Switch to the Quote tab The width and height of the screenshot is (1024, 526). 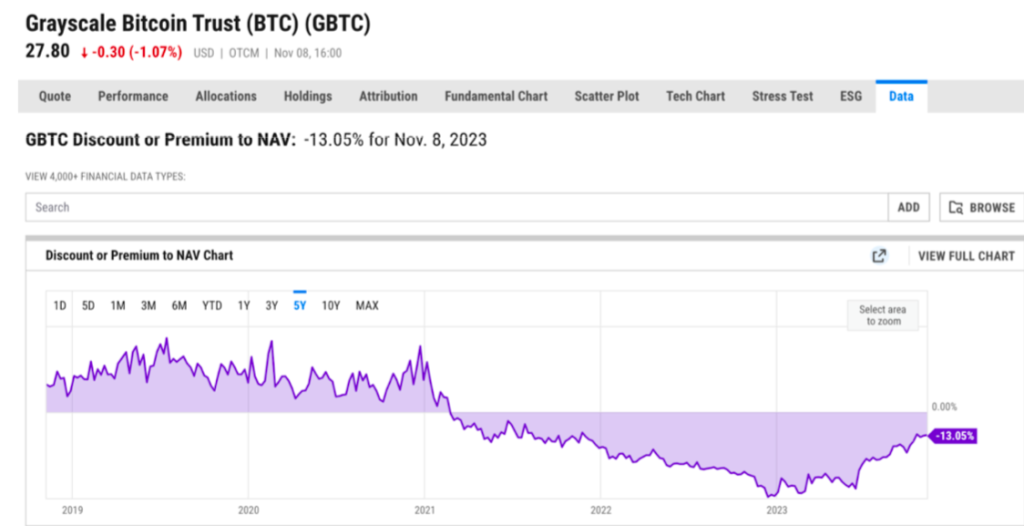point(55,96)
